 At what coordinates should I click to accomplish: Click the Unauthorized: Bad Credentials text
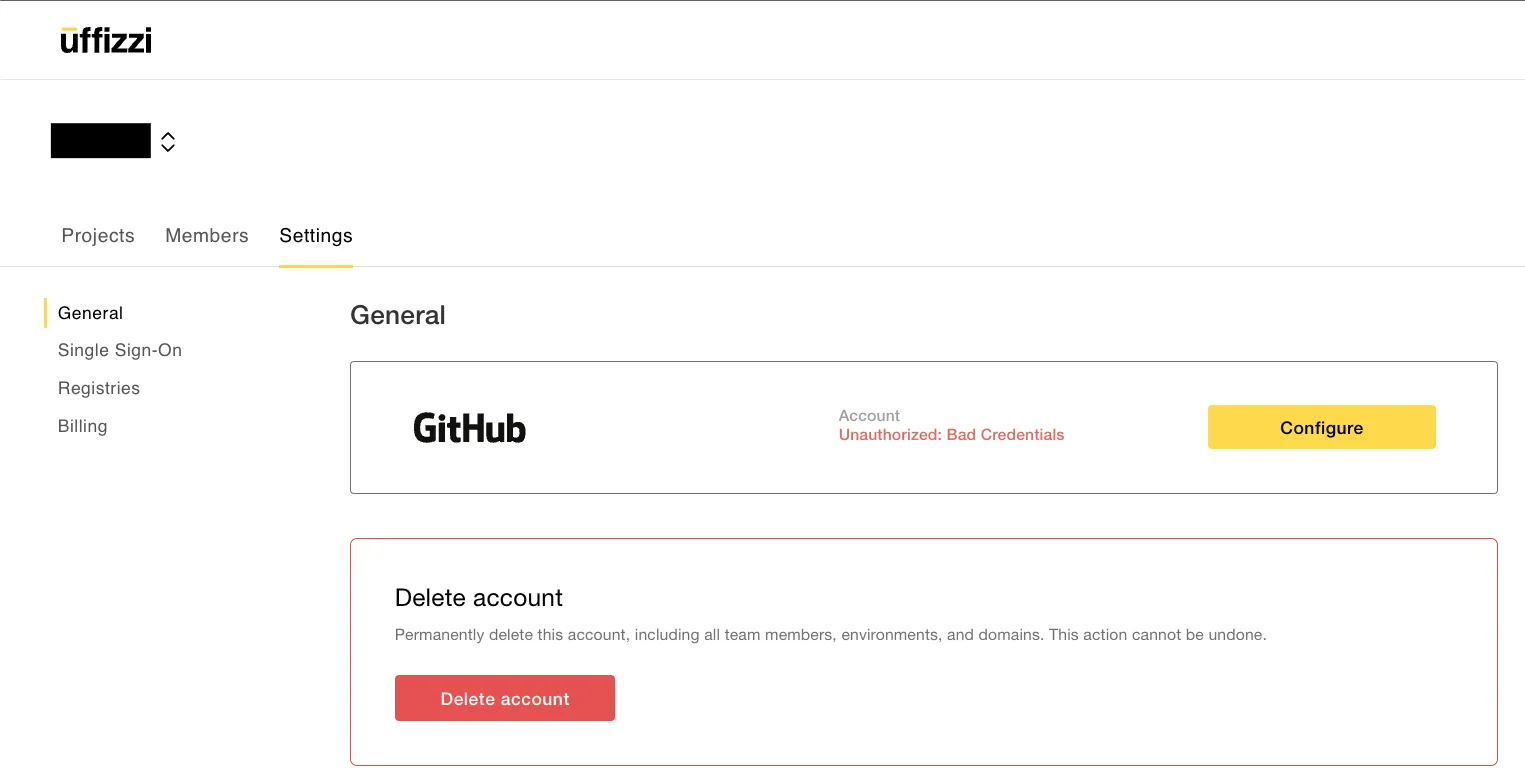(951, 435)
